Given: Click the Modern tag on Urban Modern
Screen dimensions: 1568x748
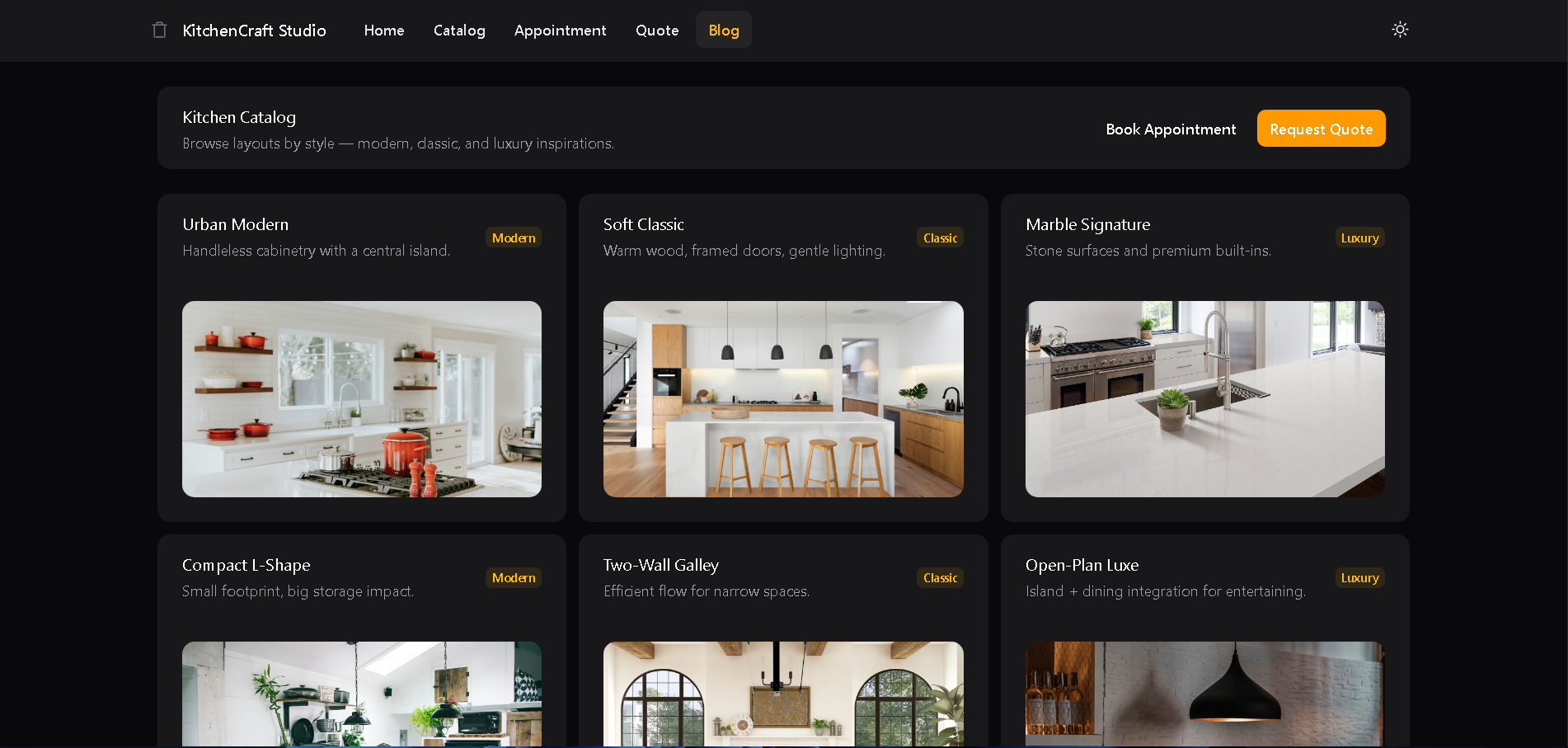Looking at the screenshot, I should point(514,238).
